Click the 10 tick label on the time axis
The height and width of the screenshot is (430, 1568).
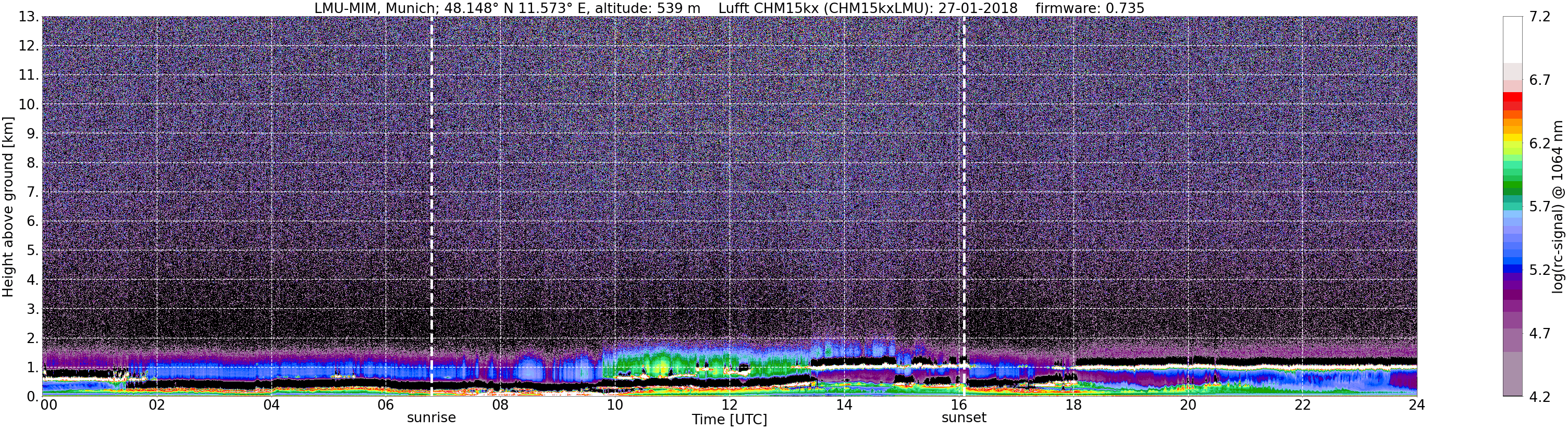615,405
